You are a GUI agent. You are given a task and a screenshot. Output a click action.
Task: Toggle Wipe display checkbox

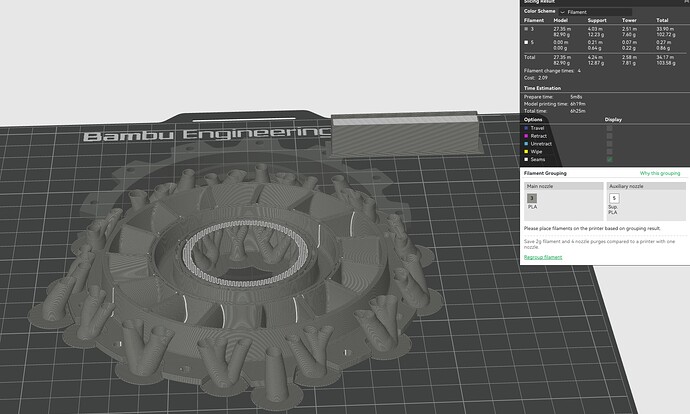point(609,152)
